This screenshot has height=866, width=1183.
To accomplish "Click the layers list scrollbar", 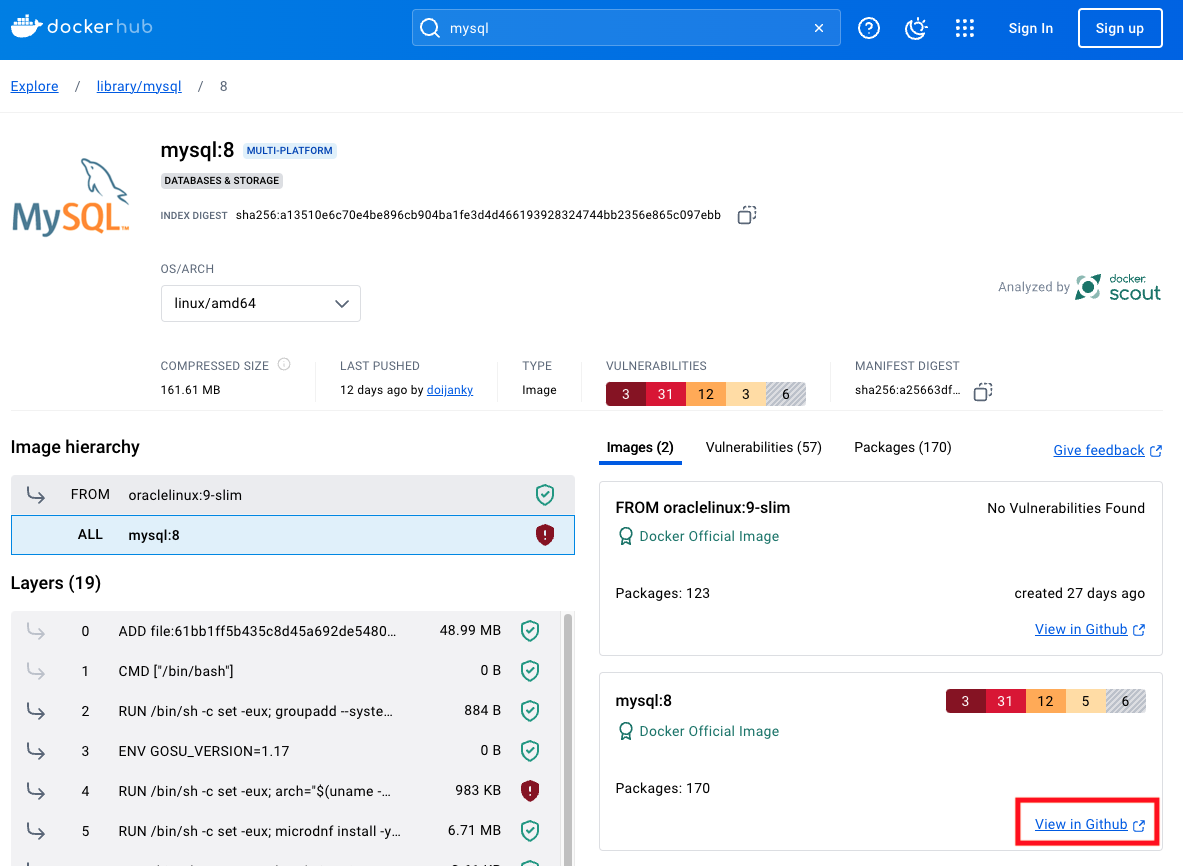I will click(568, 739).
